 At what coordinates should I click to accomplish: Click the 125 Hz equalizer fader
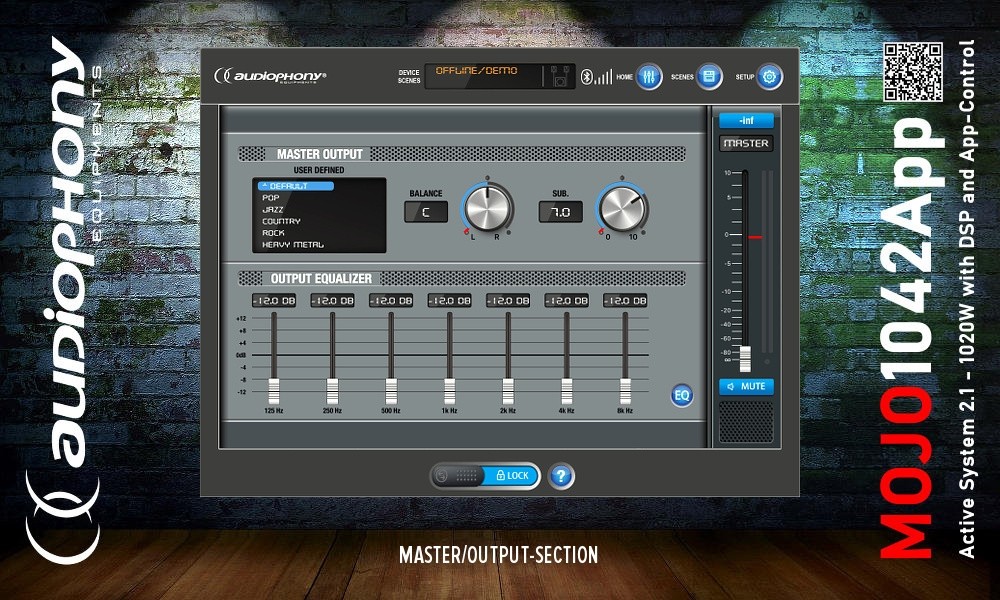(274, 391)
